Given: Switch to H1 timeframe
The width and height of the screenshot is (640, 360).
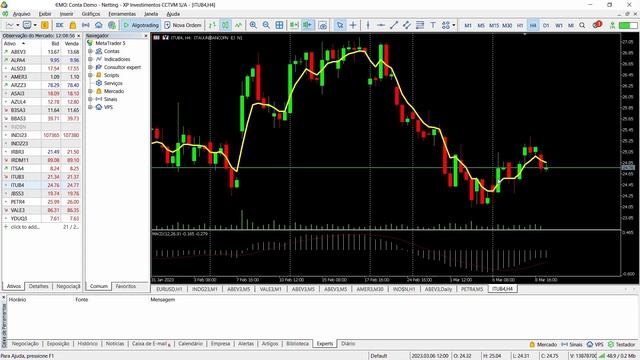Looking at the screenshot, I should 520,25.
